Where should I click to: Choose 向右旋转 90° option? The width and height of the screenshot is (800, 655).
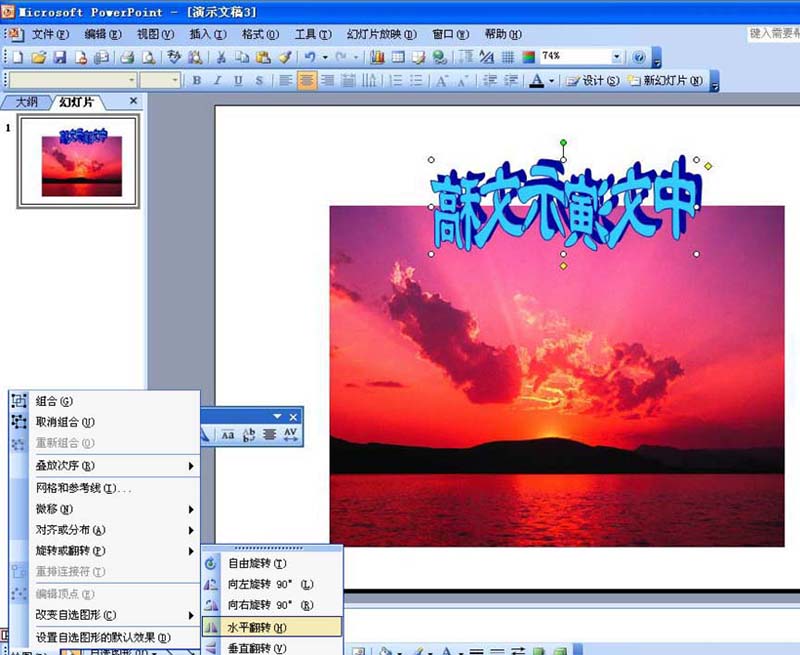coord(272,605)
